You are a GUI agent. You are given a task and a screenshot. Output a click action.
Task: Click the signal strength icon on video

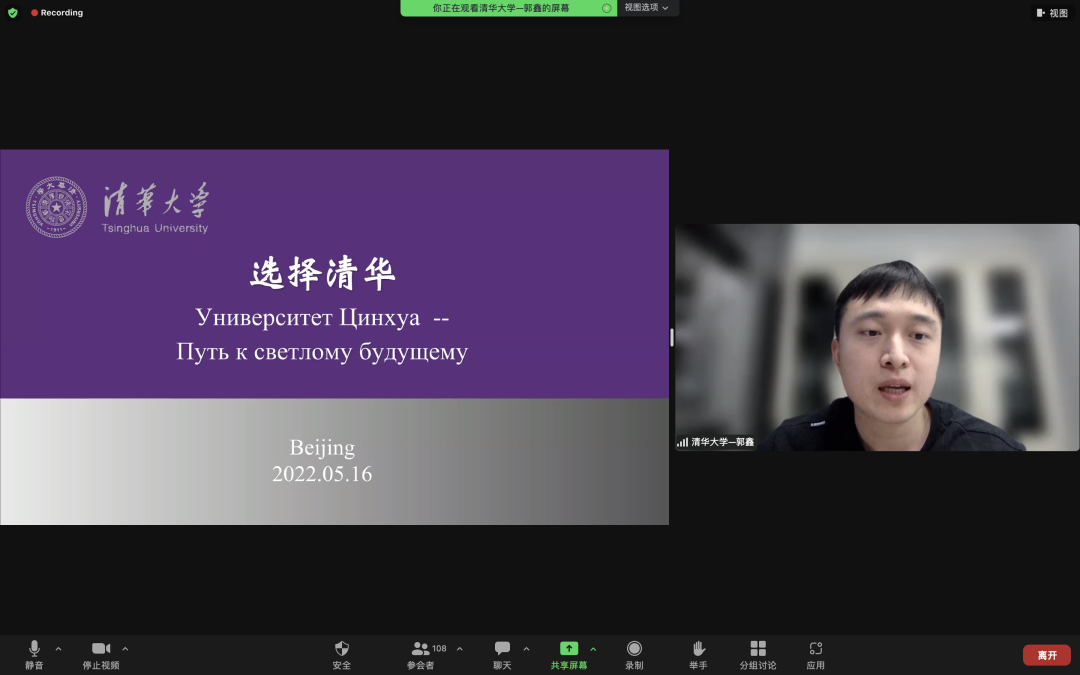pos(683,442)
